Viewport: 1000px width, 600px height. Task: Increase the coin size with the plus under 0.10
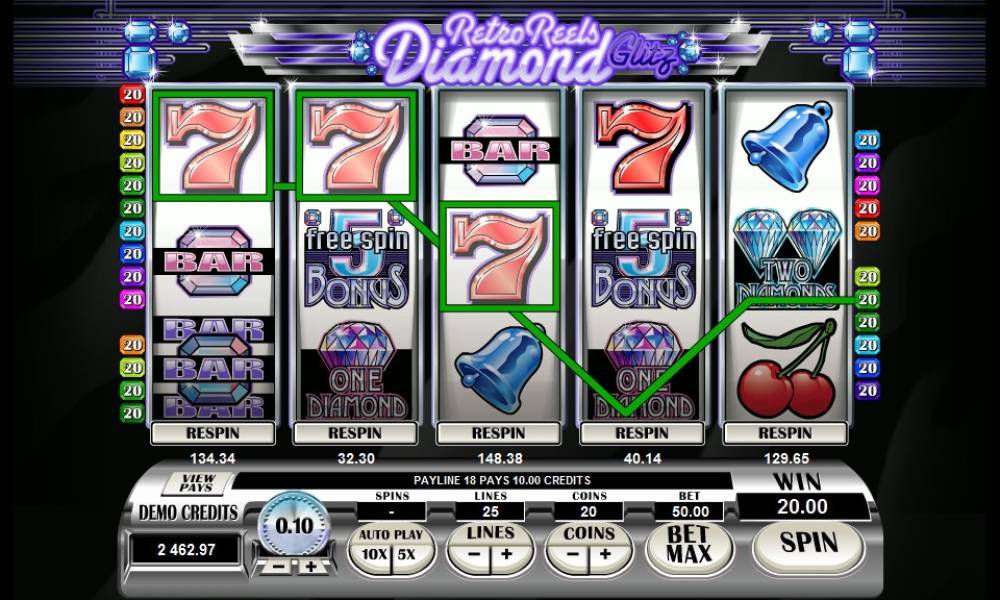(x=310, y=566)
